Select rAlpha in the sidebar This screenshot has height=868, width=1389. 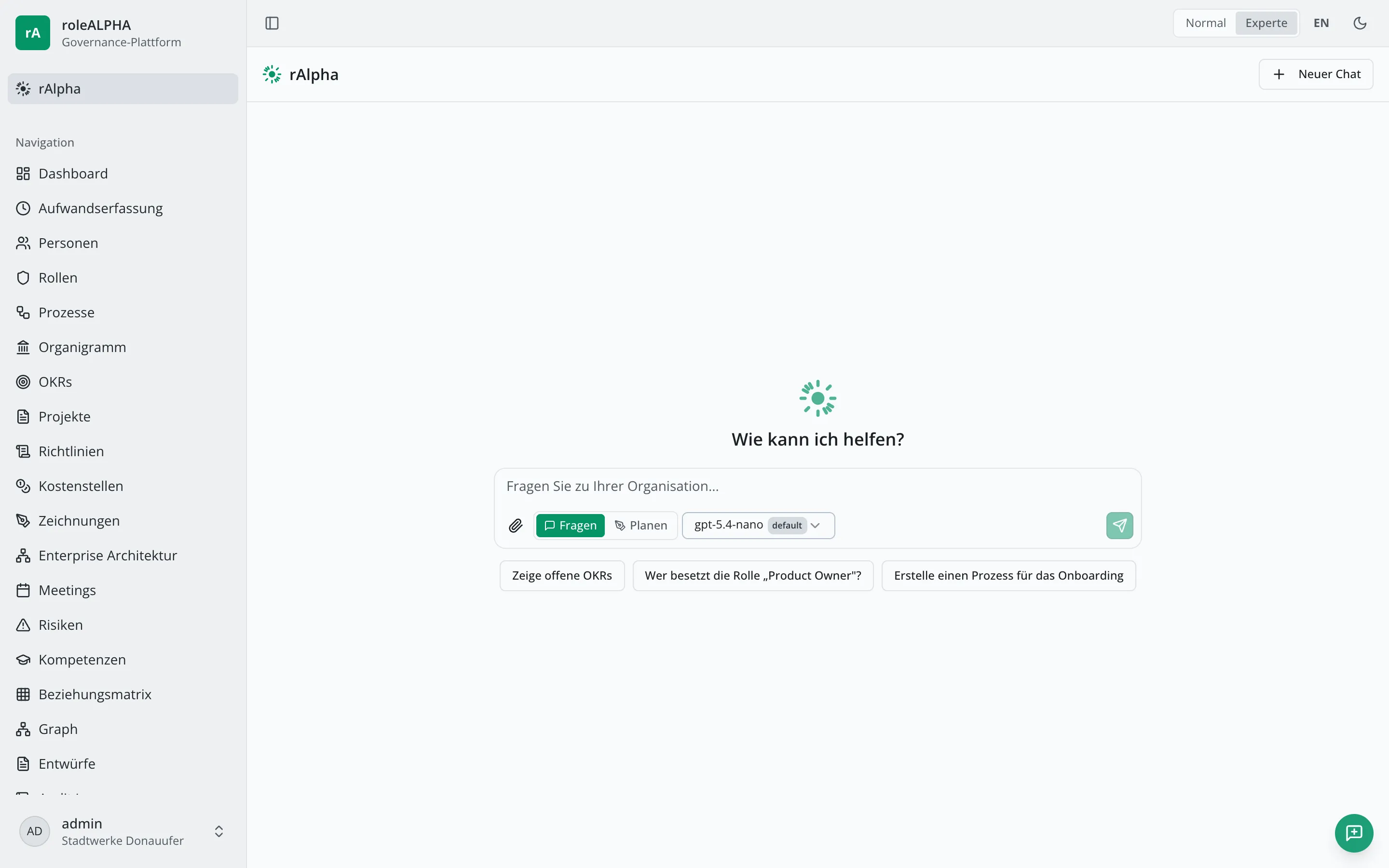tap(123, 89)
